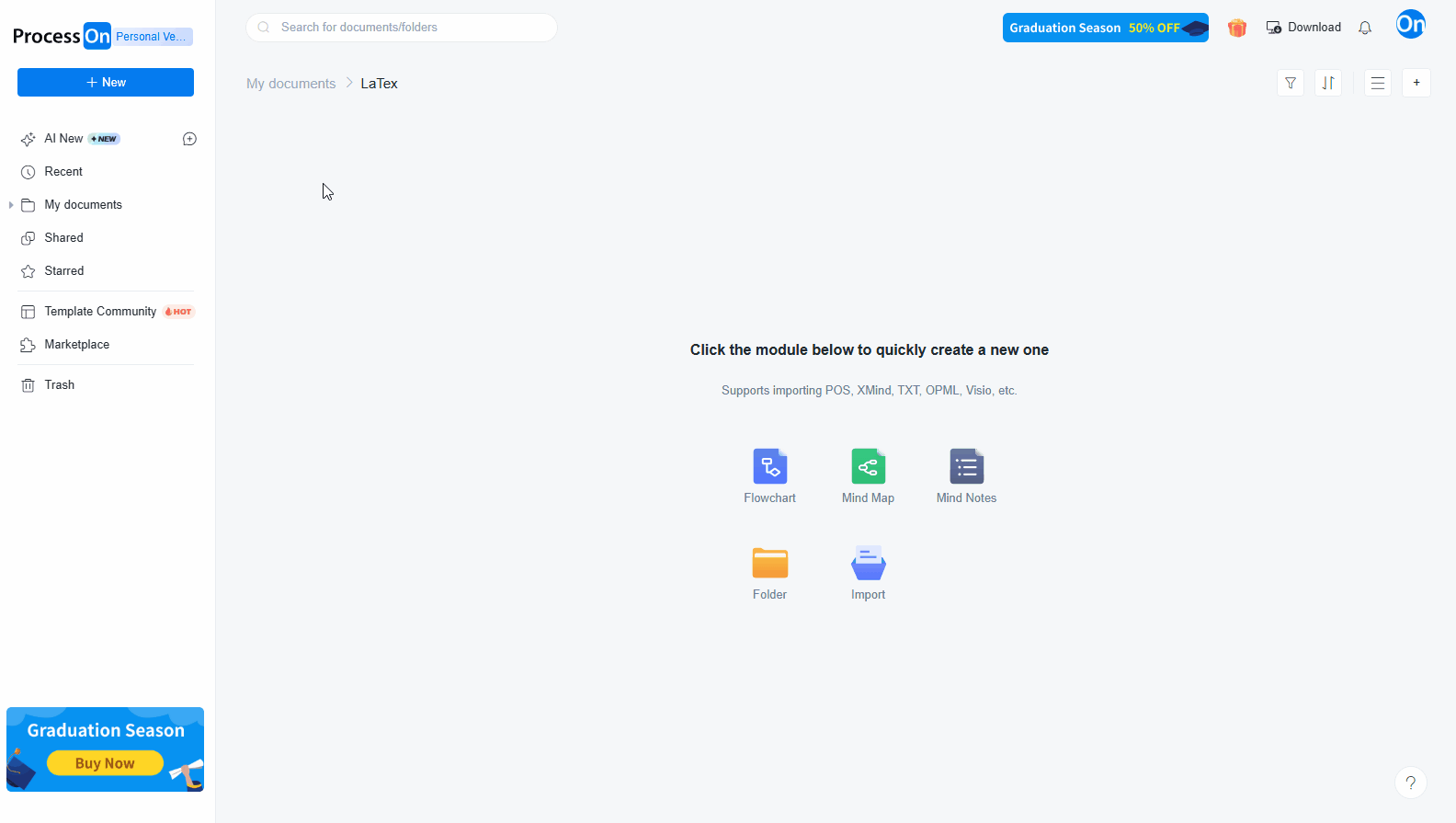Viewport: 1456px width, 823px height.
Task: Go back to My documents via the breadcrumb
Action: point(290,84)
